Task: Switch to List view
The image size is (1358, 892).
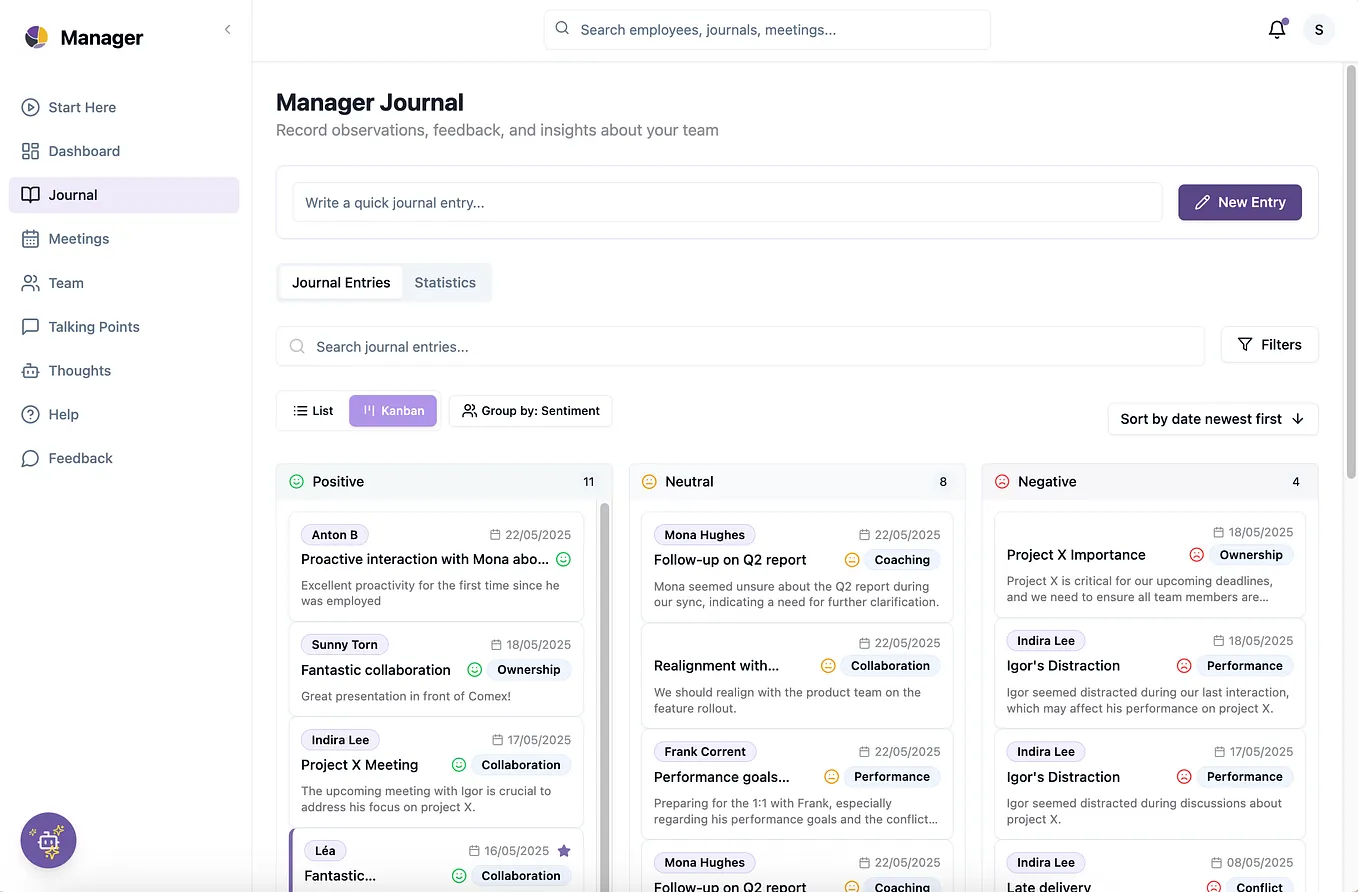Action: coord(313,410)
